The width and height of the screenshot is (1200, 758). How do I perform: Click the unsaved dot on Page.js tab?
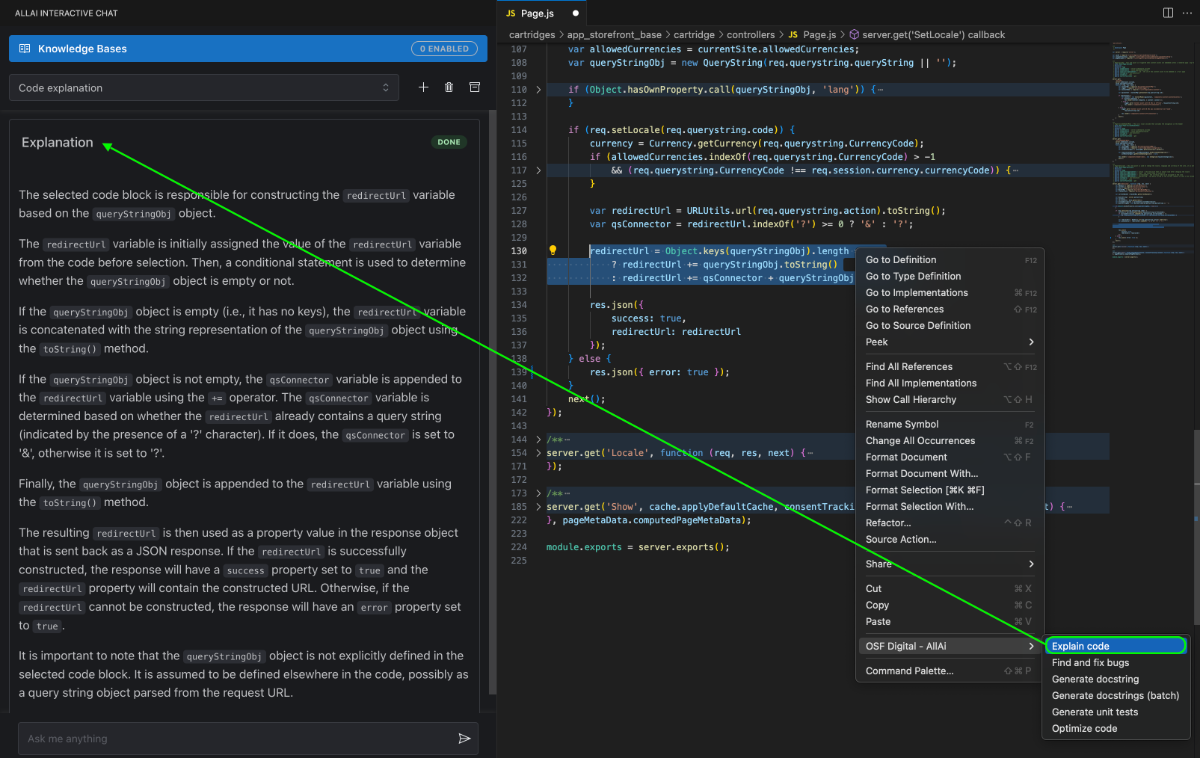[576, 13]
